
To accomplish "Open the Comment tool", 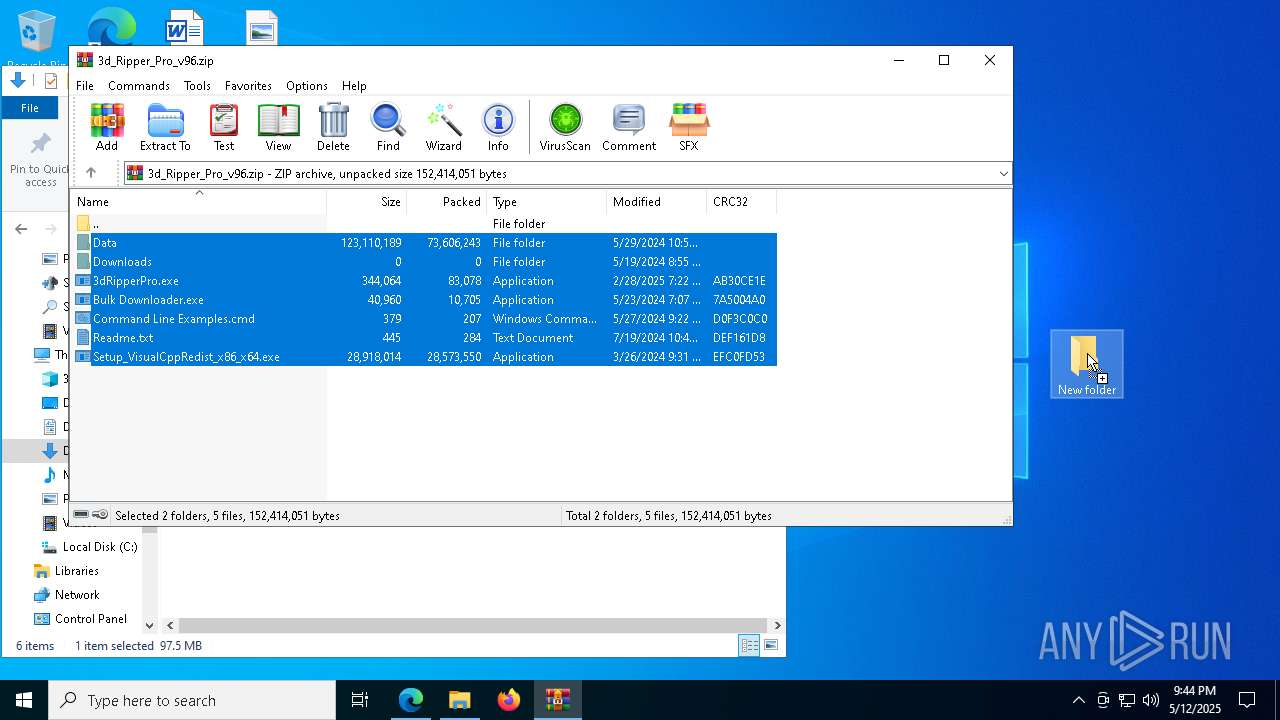I will pyautogui.click(x=629, y=127).
